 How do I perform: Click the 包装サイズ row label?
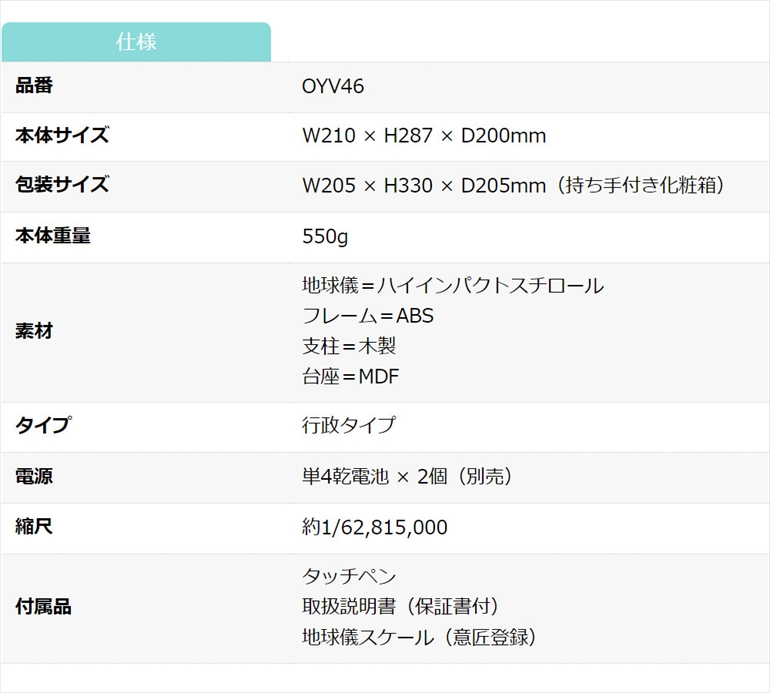[62, 185]
